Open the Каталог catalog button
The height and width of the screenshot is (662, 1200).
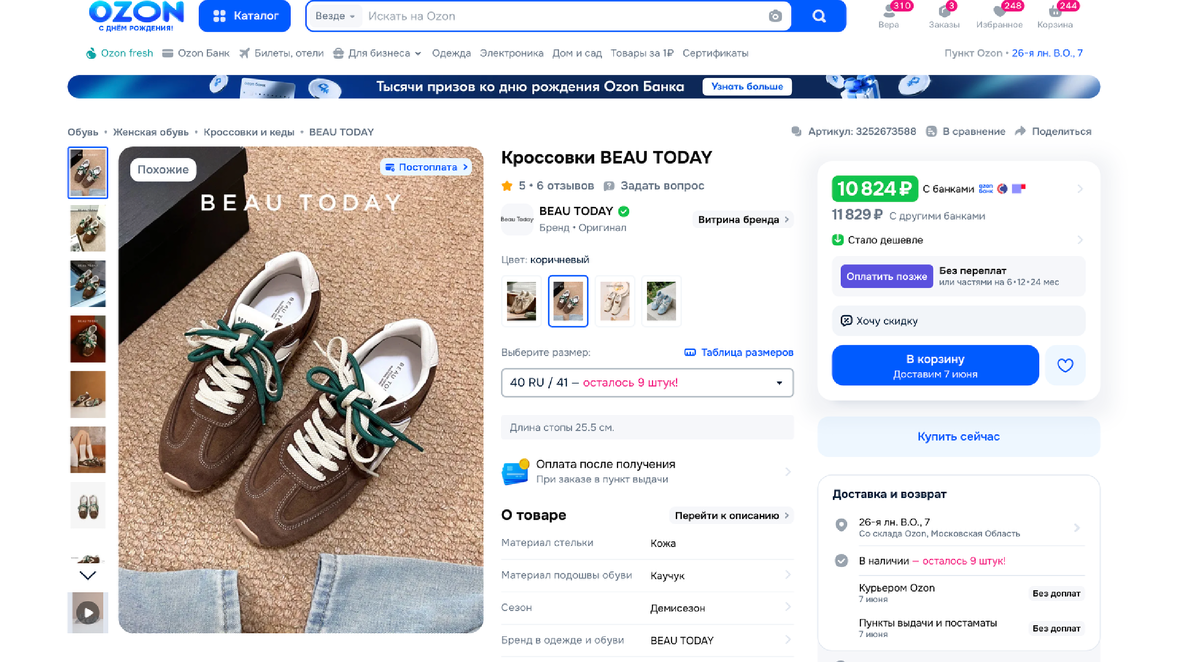(245, 16)
